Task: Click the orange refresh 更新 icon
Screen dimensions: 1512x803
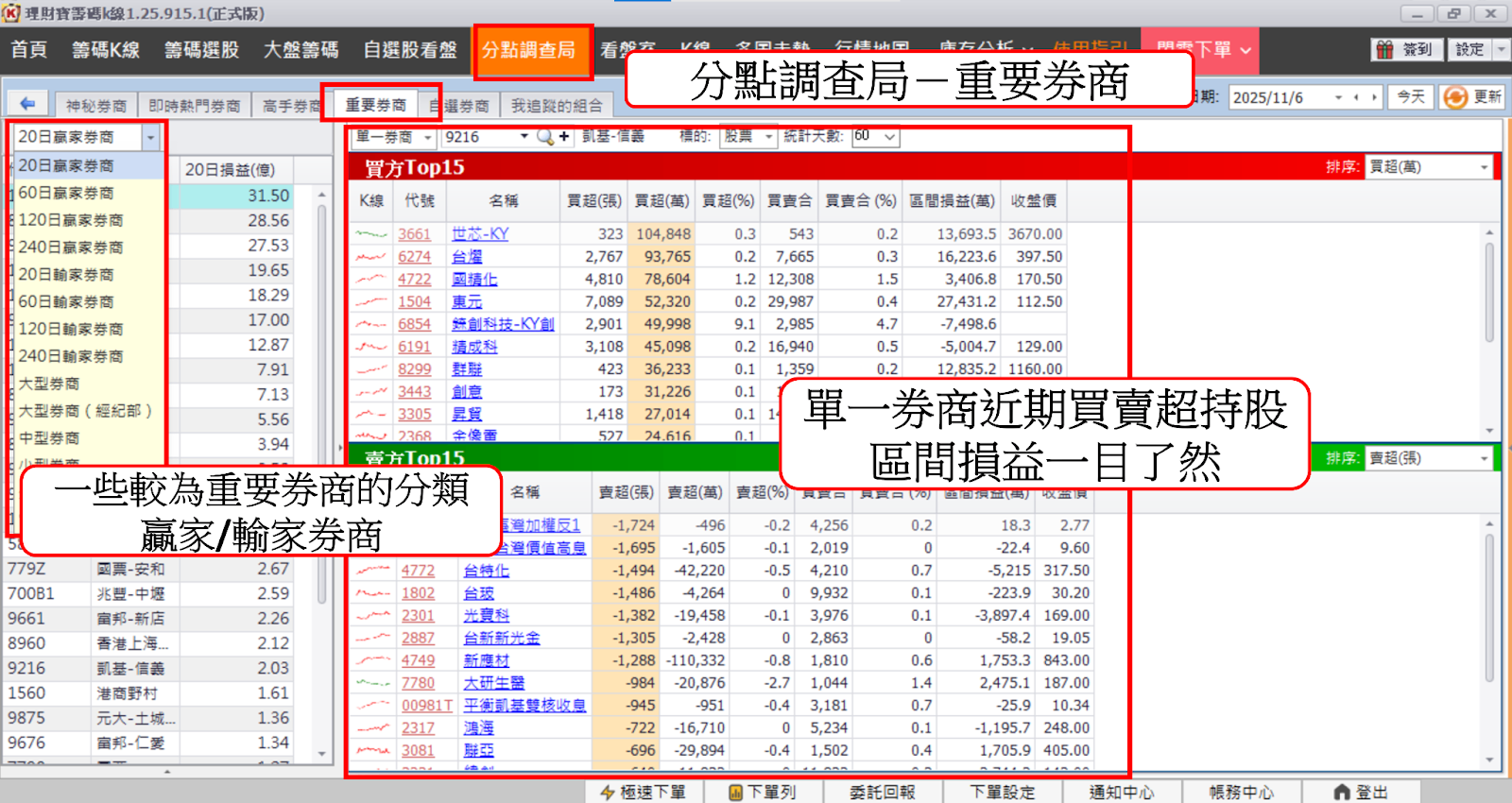Action: [x=1455, y=97]
